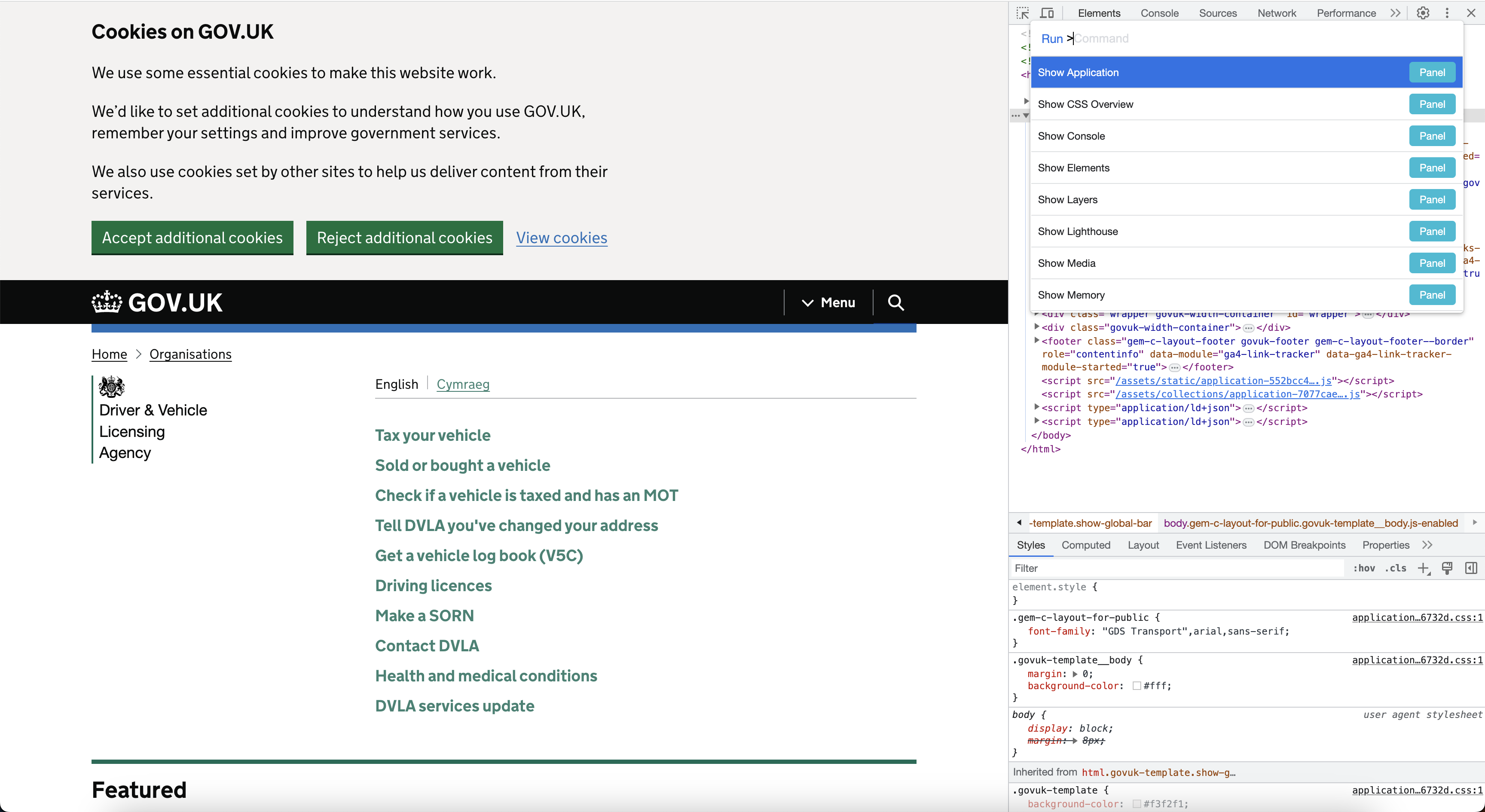The image size is (1485, 812).
Task: Run the Show CSS Overview command
Action: click(x=1247, y=104)
